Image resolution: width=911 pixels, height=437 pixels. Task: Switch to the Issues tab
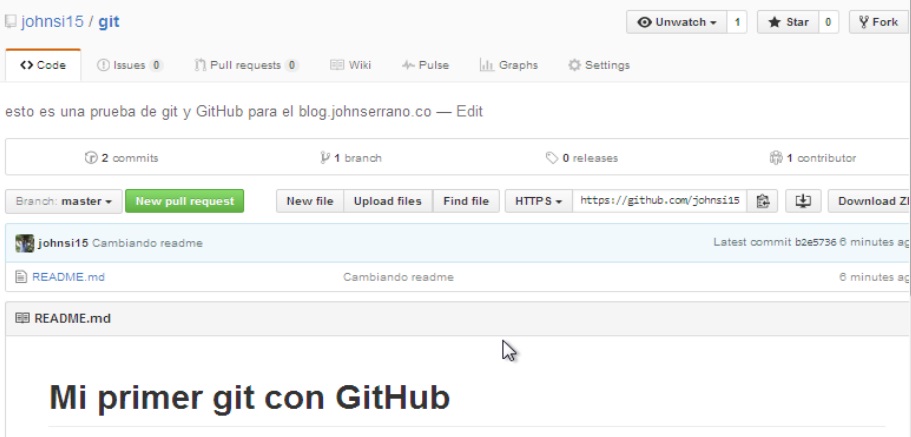tap(130, 65)
